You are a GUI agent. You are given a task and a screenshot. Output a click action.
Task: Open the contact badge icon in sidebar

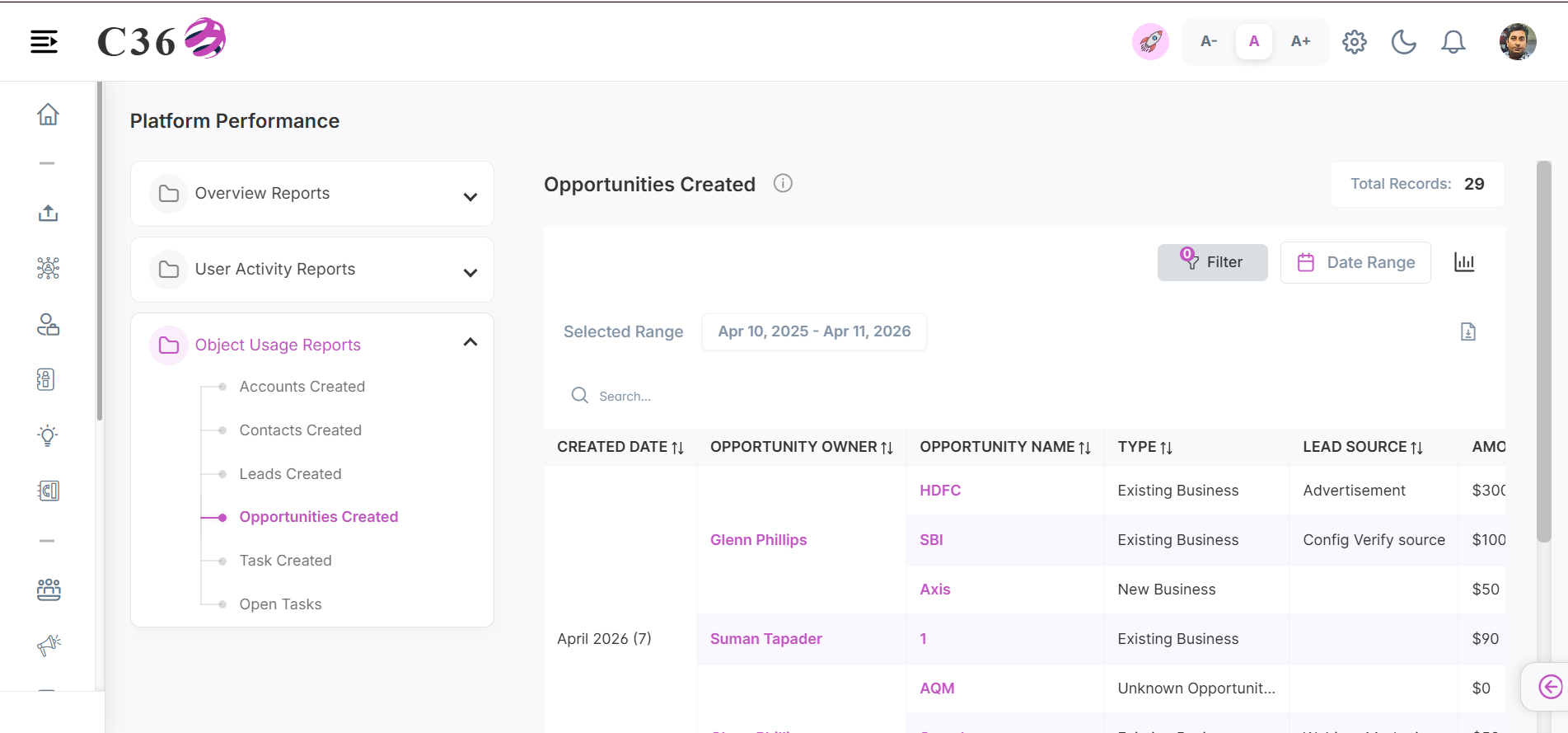(x=46, y=379)
